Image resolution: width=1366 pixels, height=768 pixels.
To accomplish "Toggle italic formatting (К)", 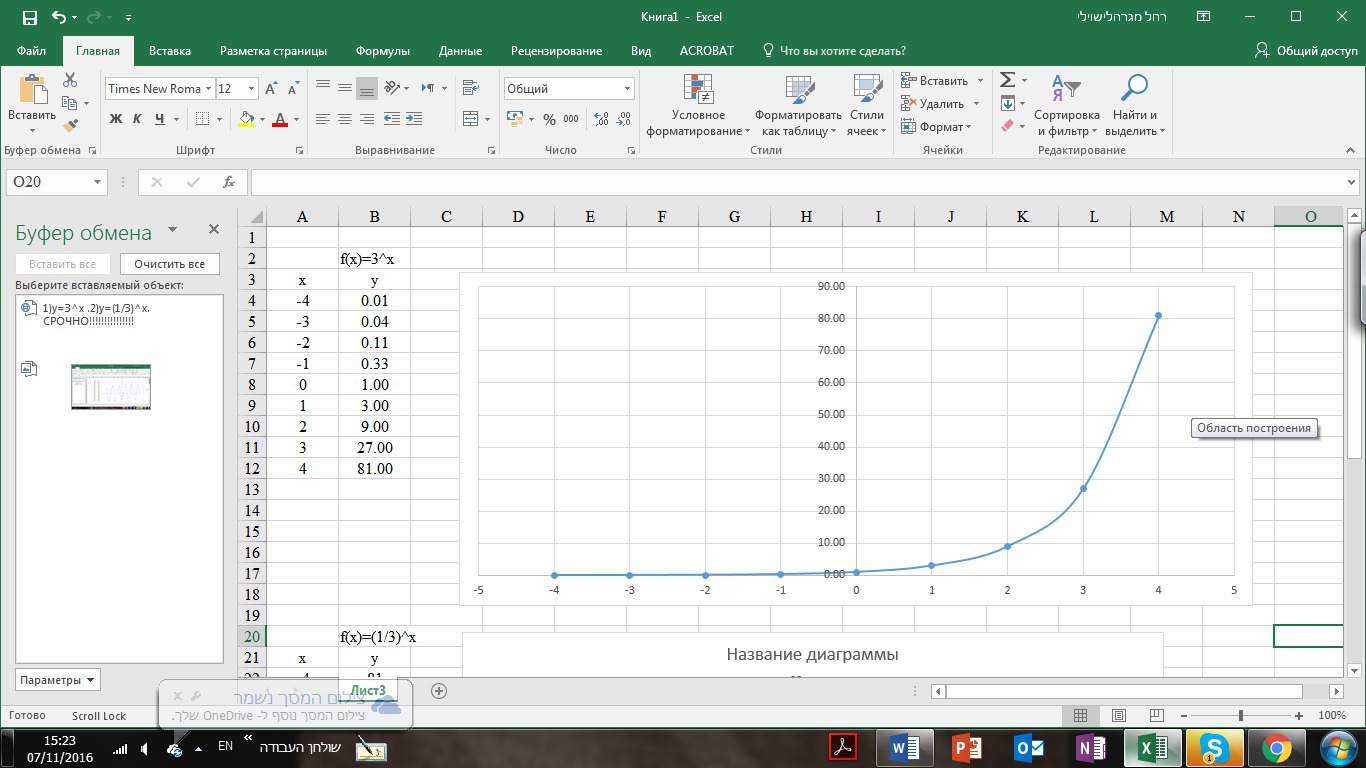I will point(136,119).
